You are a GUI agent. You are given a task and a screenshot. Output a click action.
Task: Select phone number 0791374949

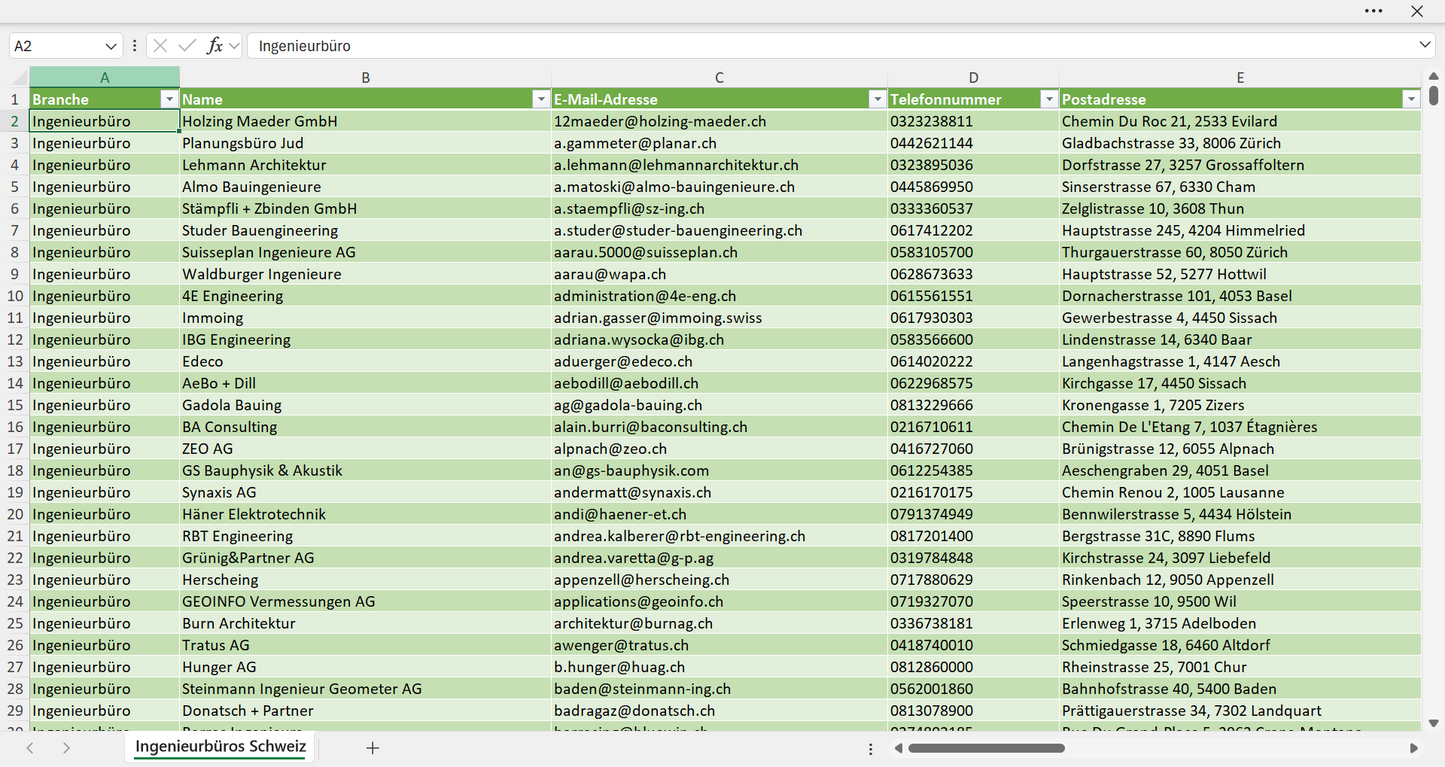click(x=973, y=514)
